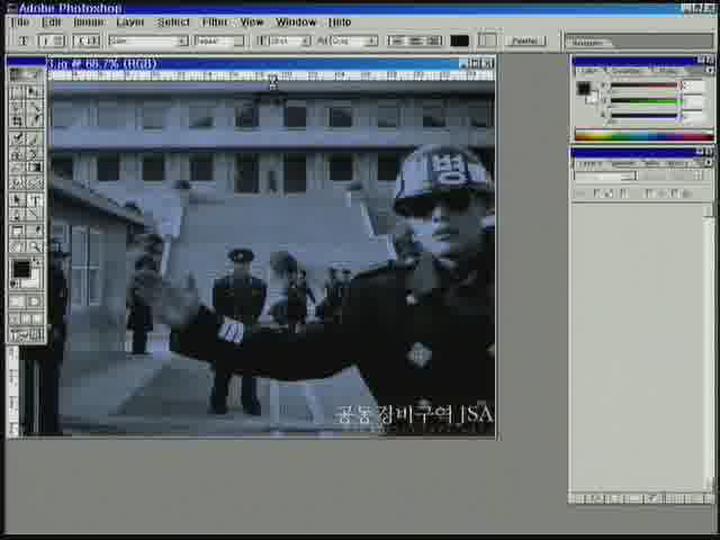This screenshot has height=540, width=720.
Task: Select the Rectangular Marquee tool
Action: [17, 92]
